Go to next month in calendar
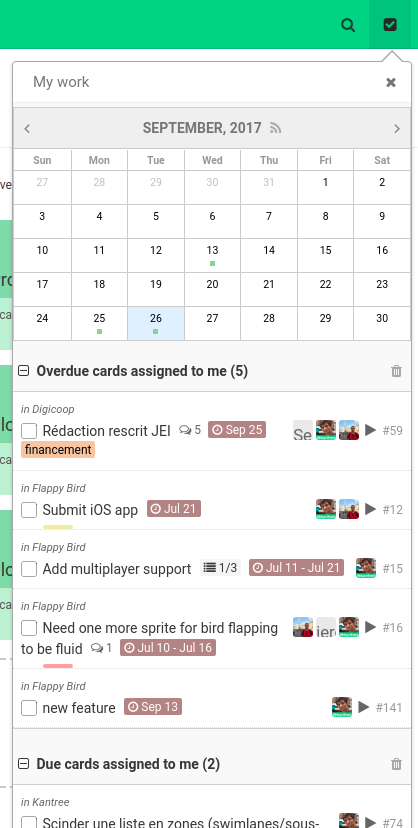Image resolution: width=418 pixels, height=828 pixels. click(397, 128)
